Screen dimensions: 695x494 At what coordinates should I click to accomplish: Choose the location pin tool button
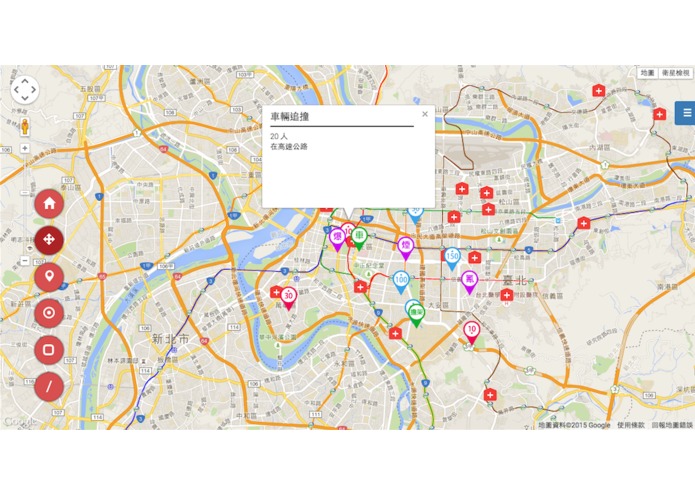coord(49,276)
